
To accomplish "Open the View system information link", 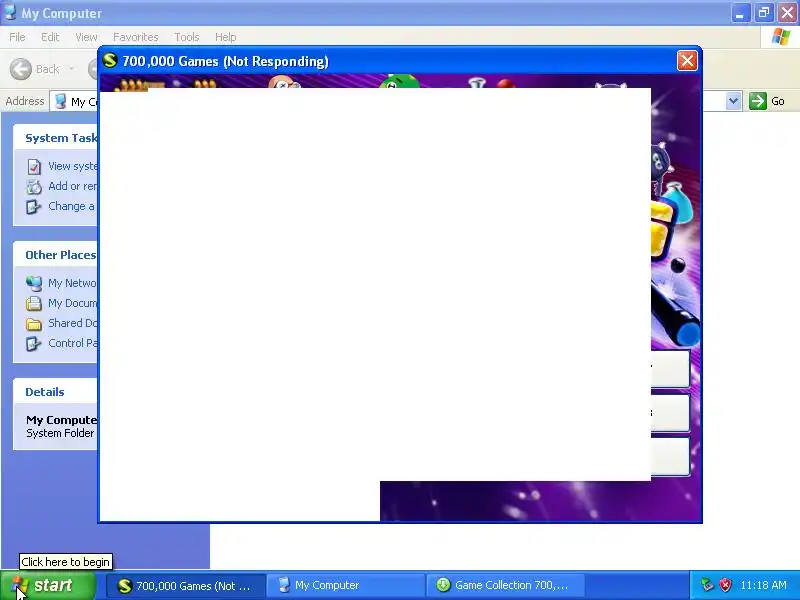I will (72, 166).
